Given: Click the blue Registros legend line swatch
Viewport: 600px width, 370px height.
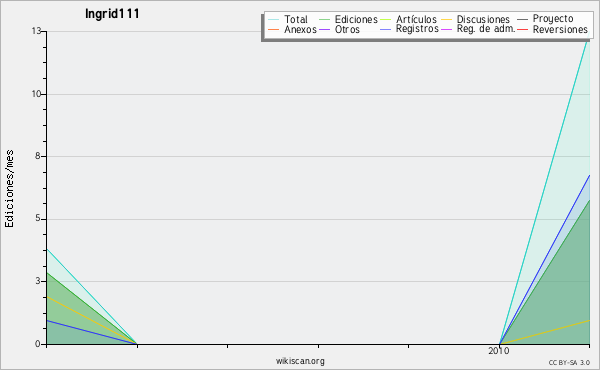Looking at the screenshot, I should point(385,29).
